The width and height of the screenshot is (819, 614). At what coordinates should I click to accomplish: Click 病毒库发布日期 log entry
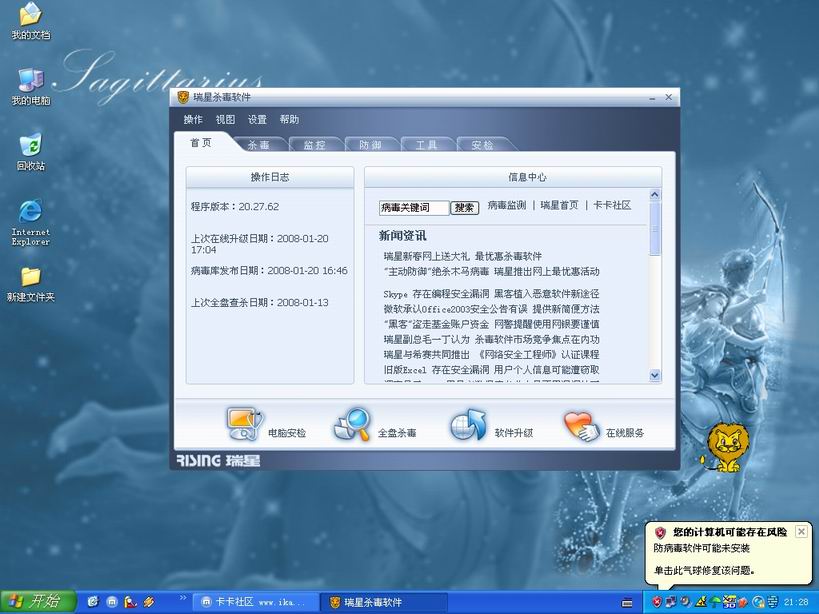(x=269, y=270)
